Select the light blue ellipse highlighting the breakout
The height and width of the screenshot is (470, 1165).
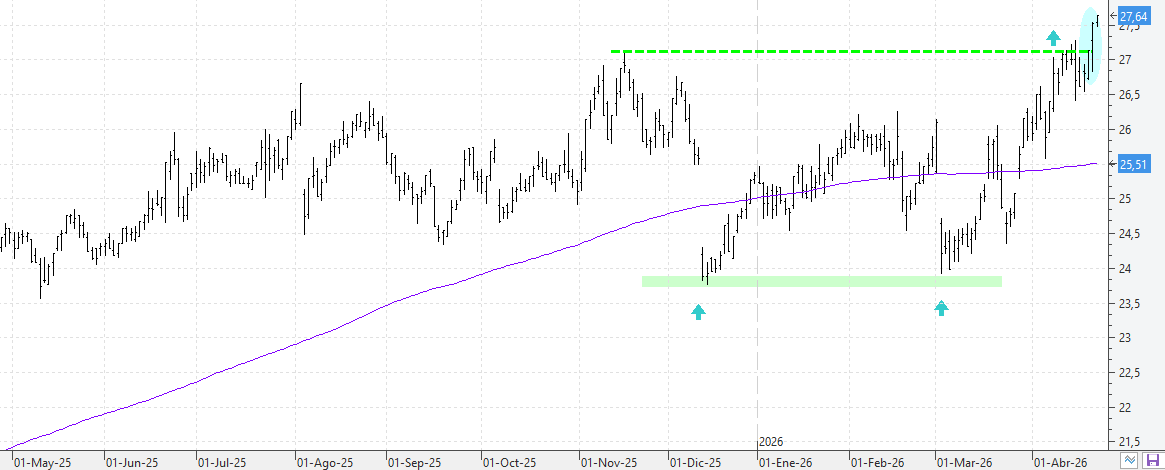coord(1092,45)
